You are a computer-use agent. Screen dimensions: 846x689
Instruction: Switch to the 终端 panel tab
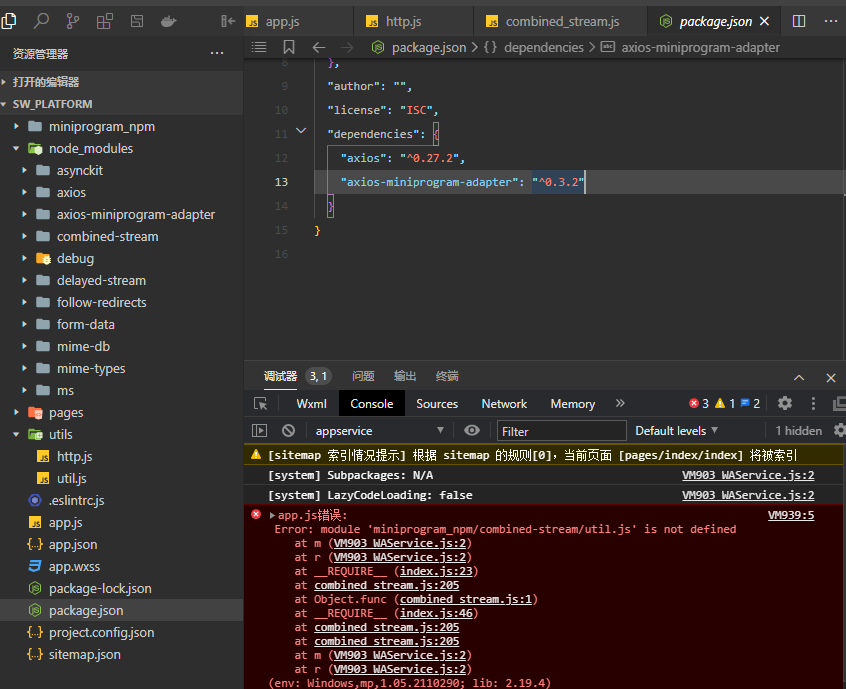[x=447, y=376]
